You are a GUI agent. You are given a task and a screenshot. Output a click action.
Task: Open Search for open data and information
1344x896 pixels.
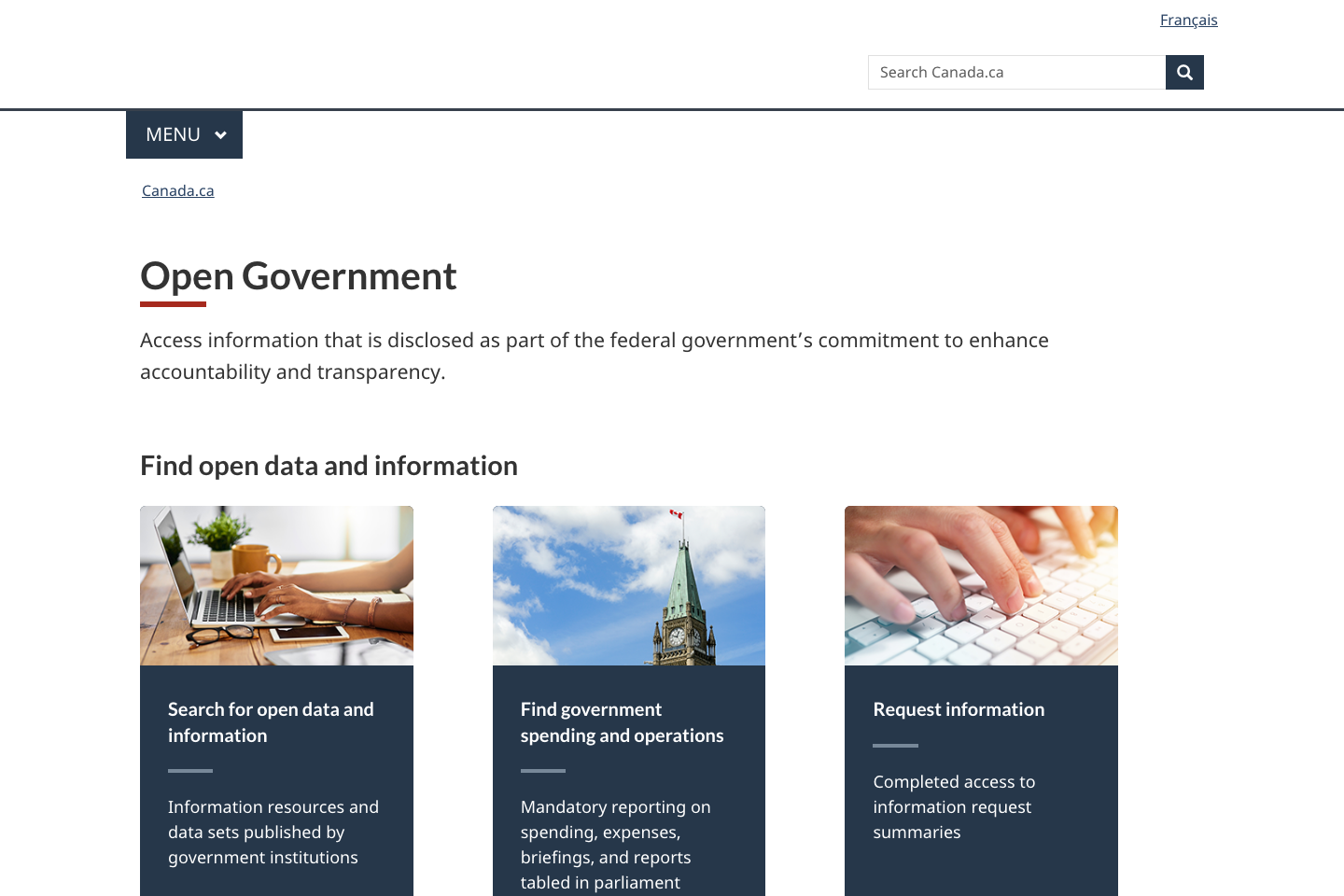(271, 721)
